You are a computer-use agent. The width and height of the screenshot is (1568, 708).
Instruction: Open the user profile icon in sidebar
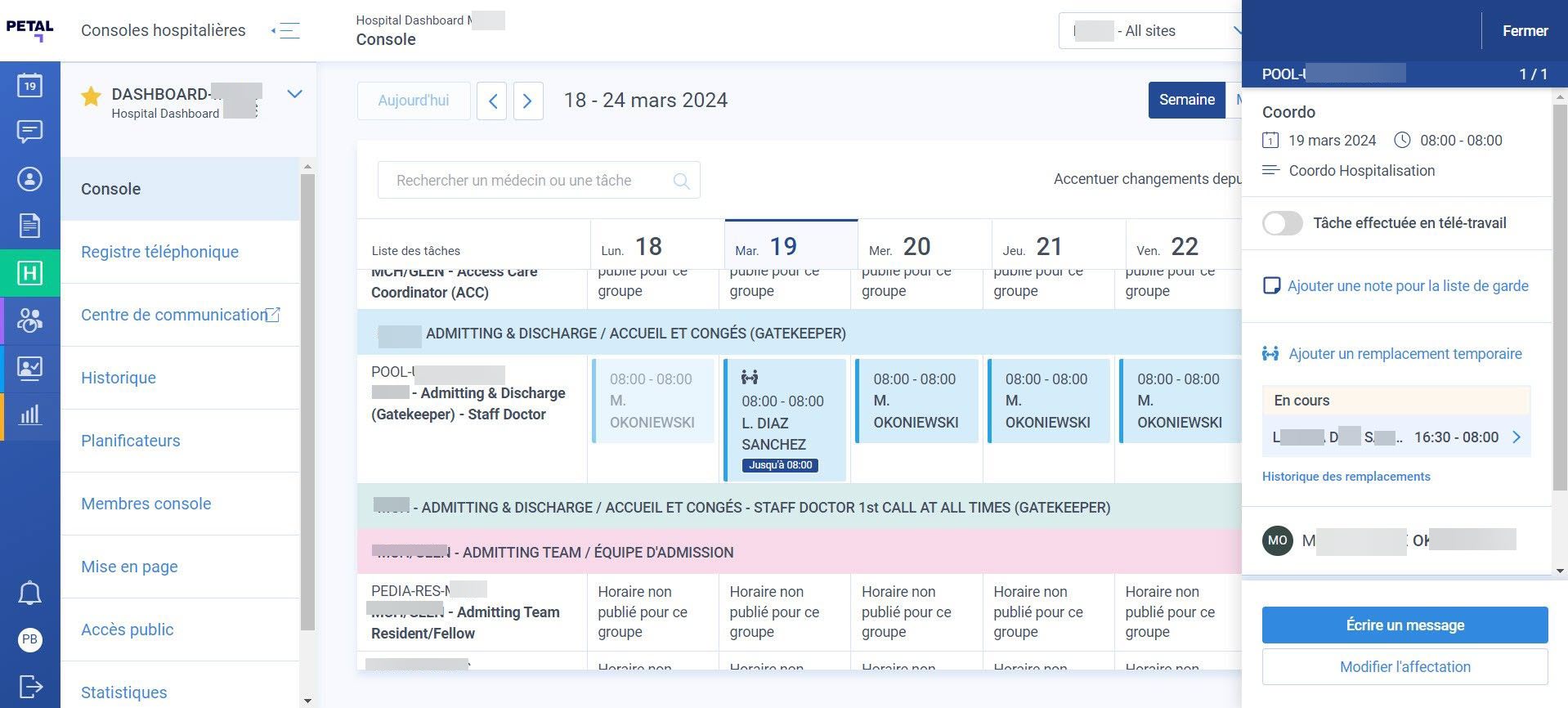pyautogui.click(x=29, y=179)
